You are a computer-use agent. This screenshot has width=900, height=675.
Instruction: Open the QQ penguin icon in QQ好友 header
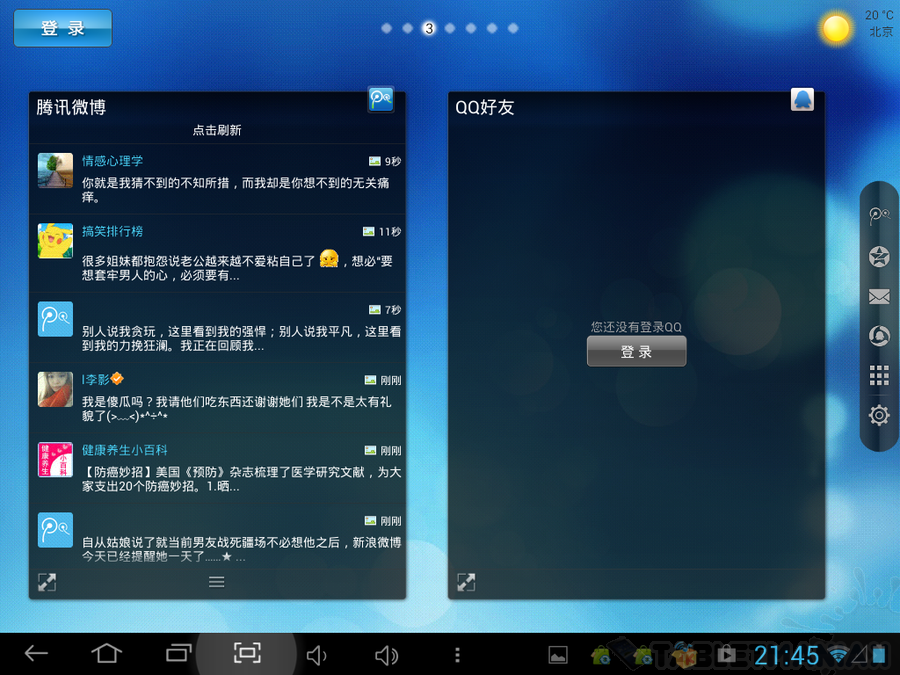(802, 99)
